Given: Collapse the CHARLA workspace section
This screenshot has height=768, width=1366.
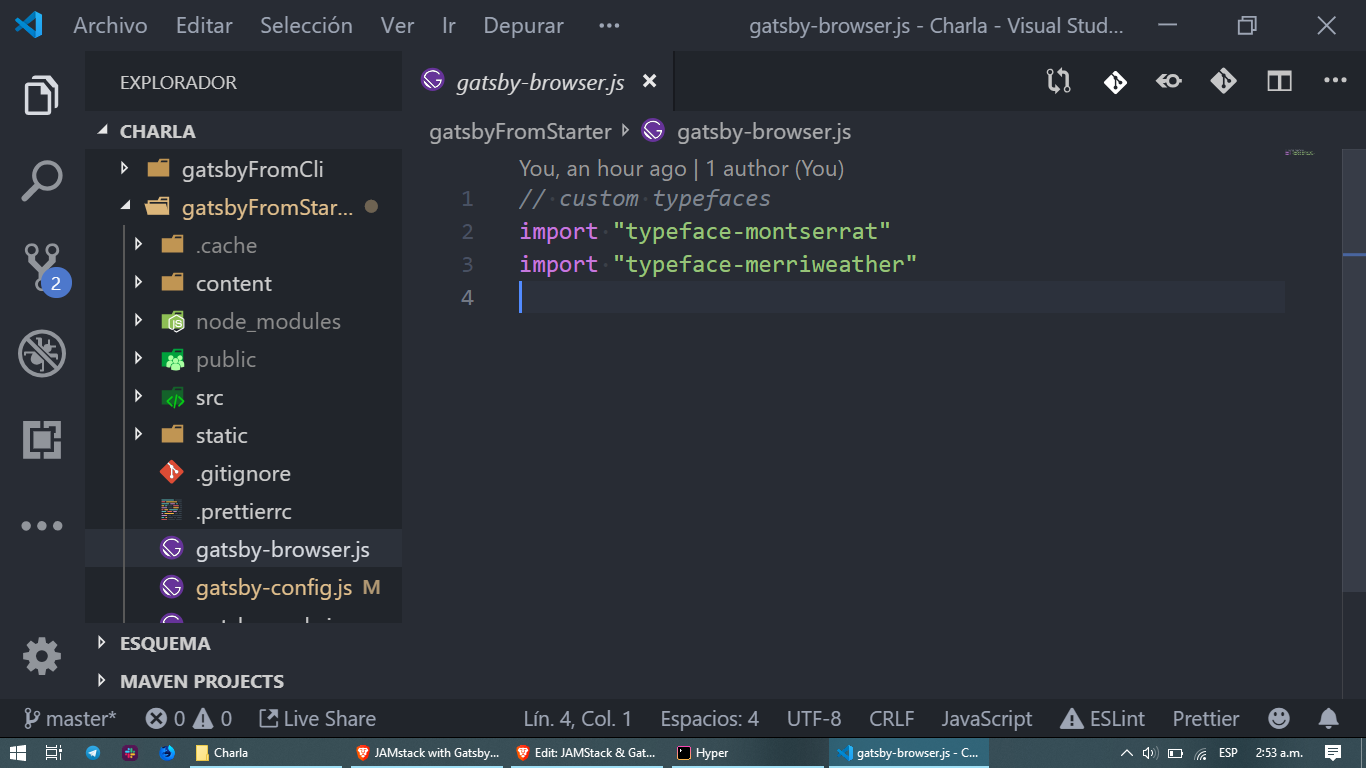Looking at the screenshot, I should click(243, 131).
